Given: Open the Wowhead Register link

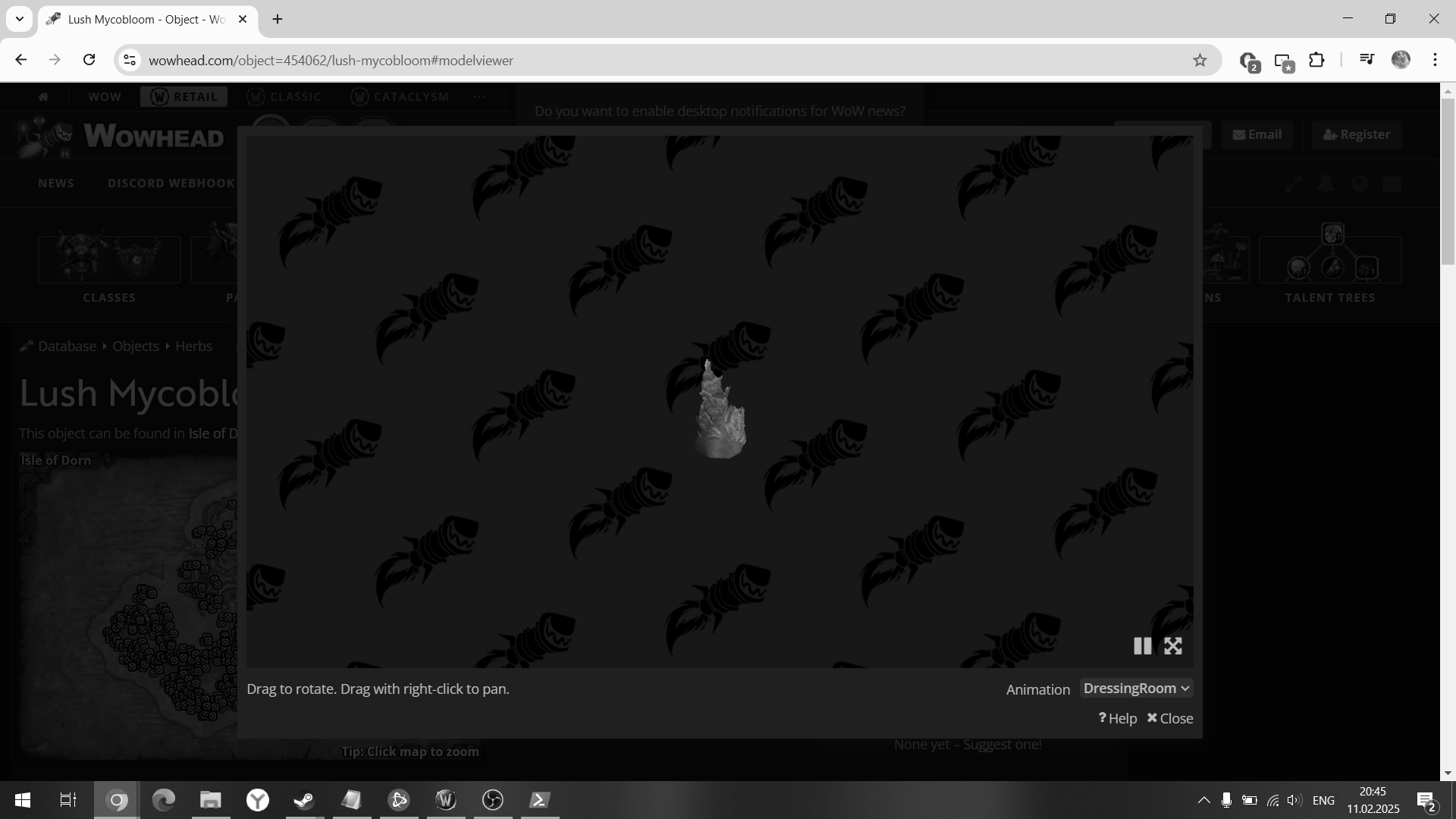Looking at the screenshot, I should 1357,134.
